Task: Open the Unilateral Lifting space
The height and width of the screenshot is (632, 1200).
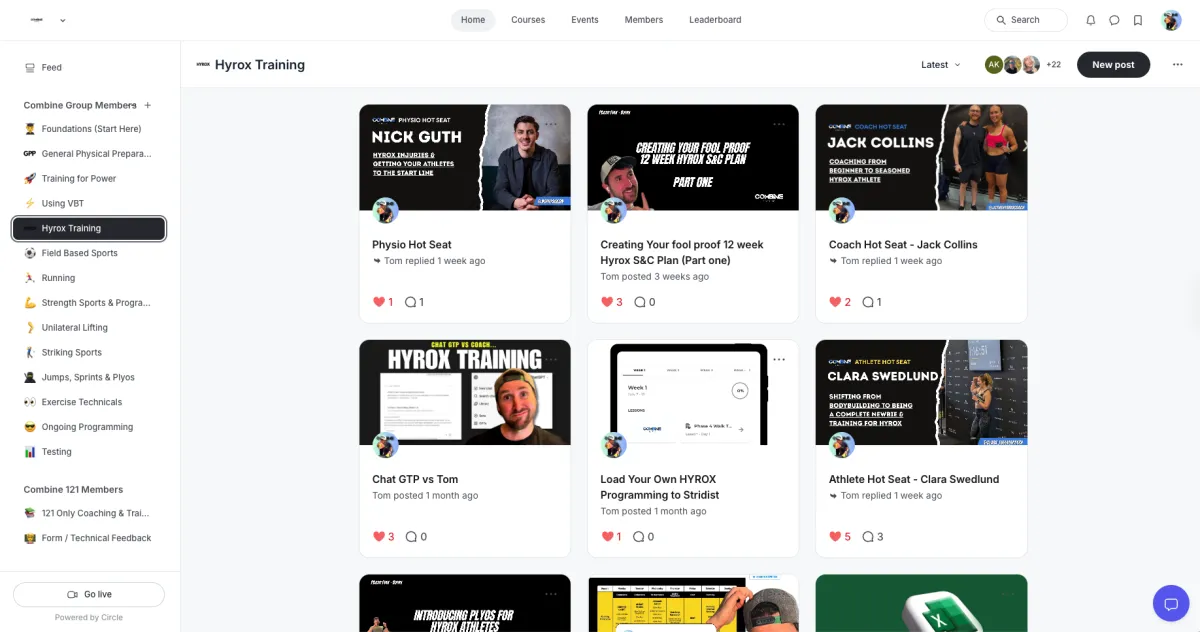Action: click(x=90, y=328)
